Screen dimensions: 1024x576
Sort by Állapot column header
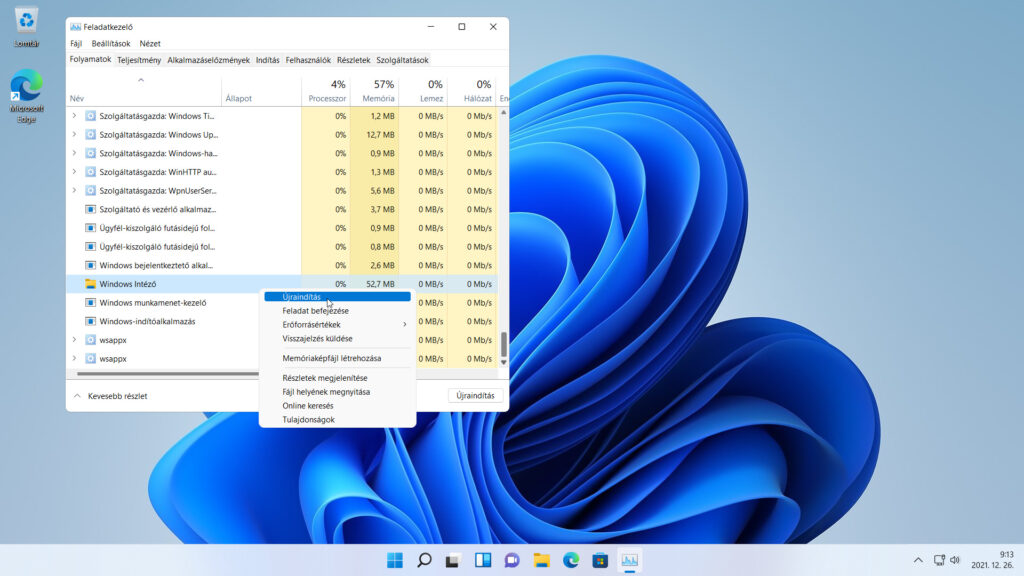261,91
